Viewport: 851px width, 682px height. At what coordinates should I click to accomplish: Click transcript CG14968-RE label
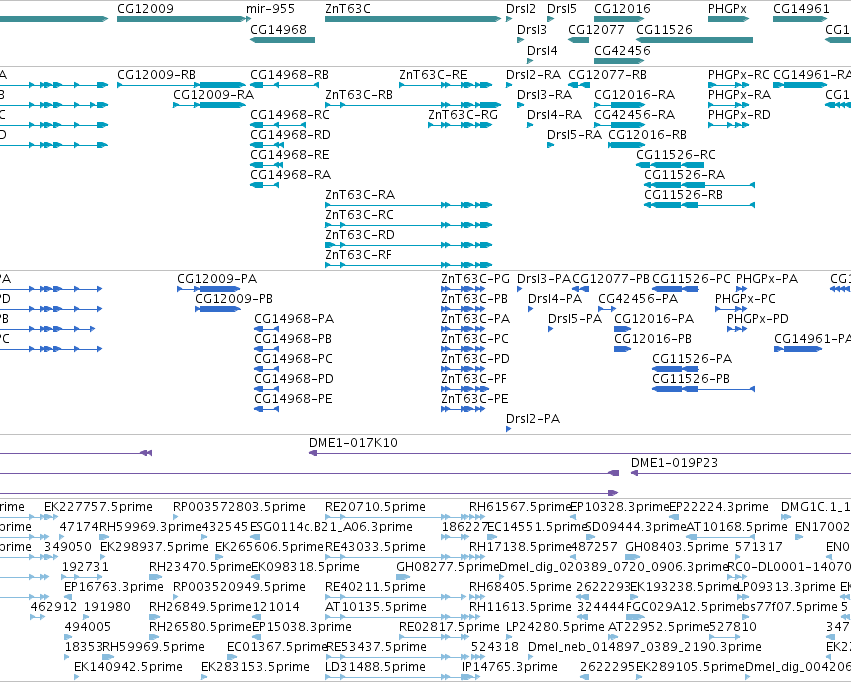coord(289,155)
